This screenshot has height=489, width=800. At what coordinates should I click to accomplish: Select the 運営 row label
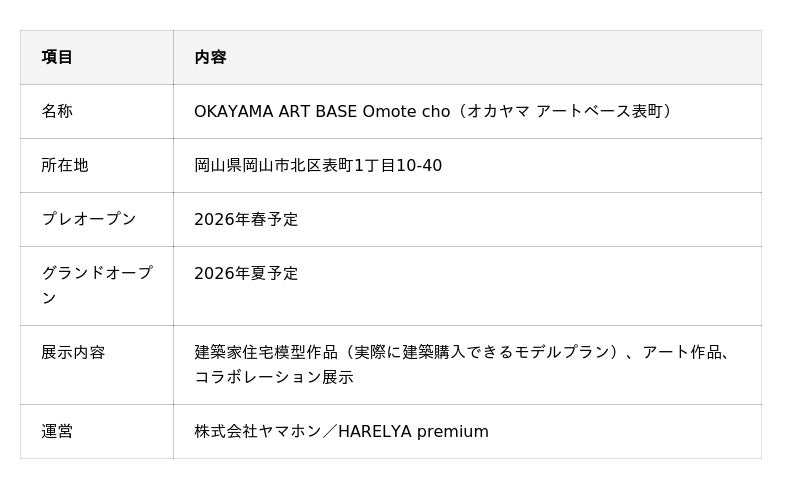click(57, 431)
